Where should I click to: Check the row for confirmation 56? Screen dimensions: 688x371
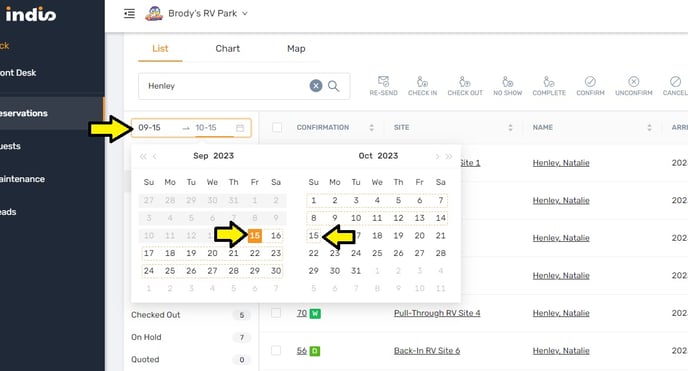pyautogui.click(x=276, y=350)
